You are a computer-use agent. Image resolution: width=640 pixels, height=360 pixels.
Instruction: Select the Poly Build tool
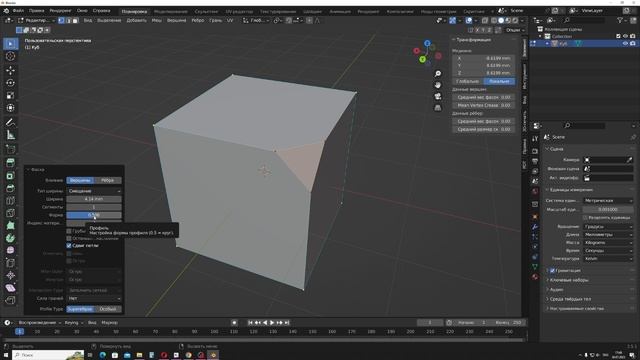[x=11, y=225]
